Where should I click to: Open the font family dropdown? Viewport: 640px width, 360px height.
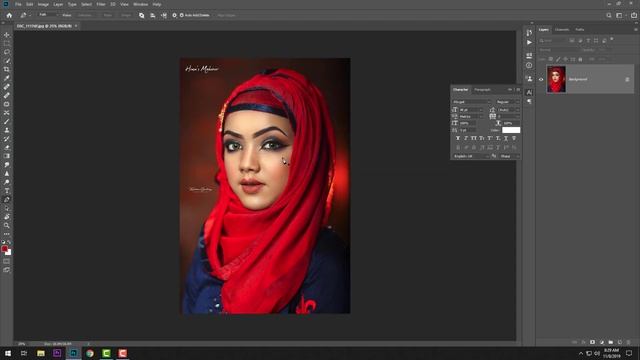(x=472, y=102)
